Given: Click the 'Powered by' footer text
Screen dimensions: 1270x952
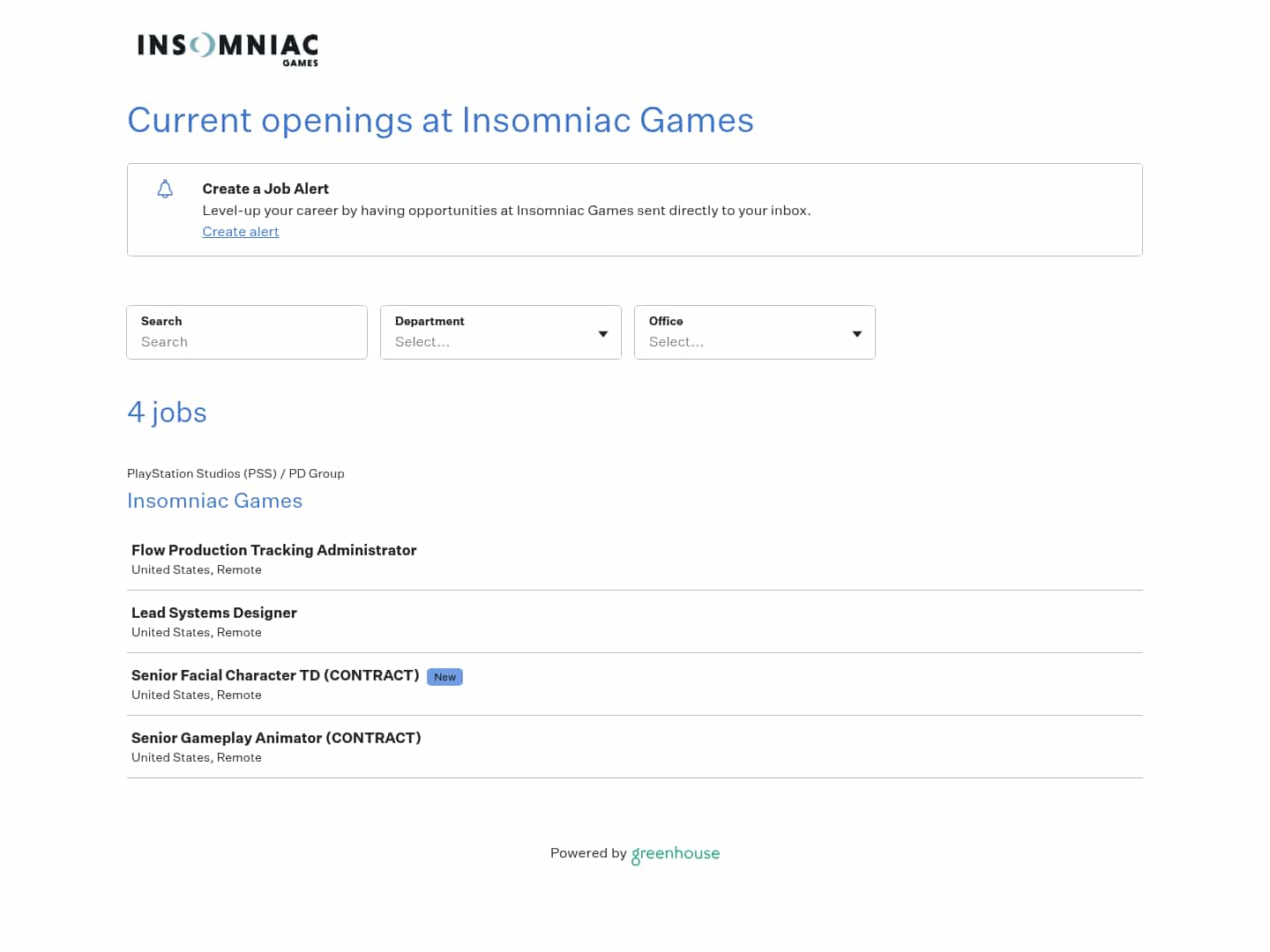Looking at the screenshot, I should (x=588, y=853).
